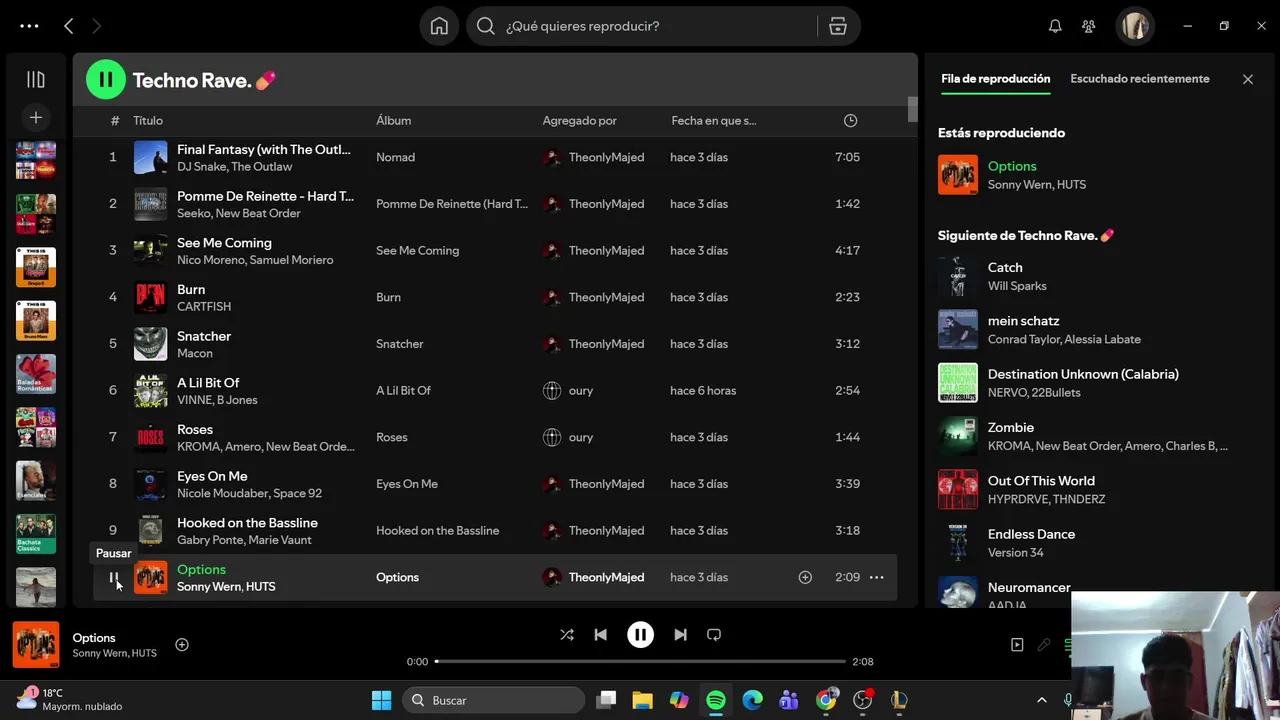Pause the Techno Rave playlist with the green header button
The image size is (1280, 720).
pos(106,80)
